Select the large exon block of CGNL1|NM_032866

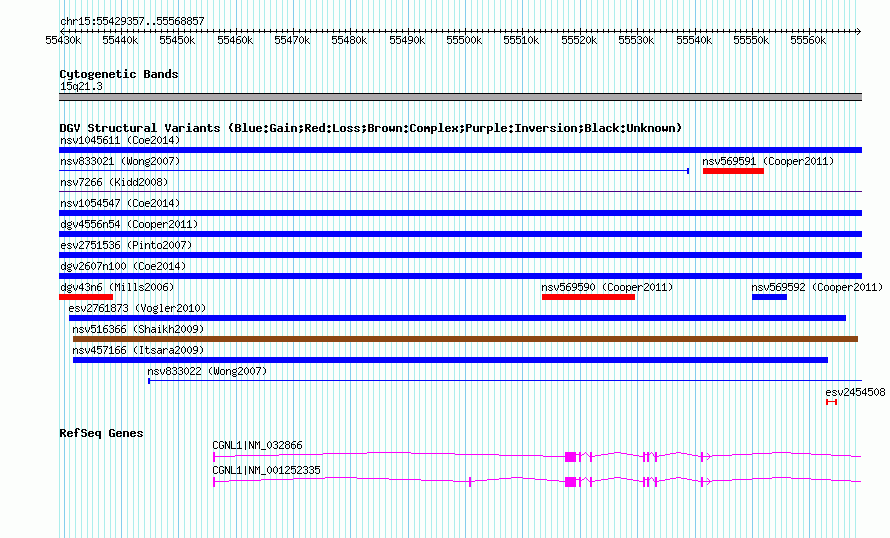[571, 457]
